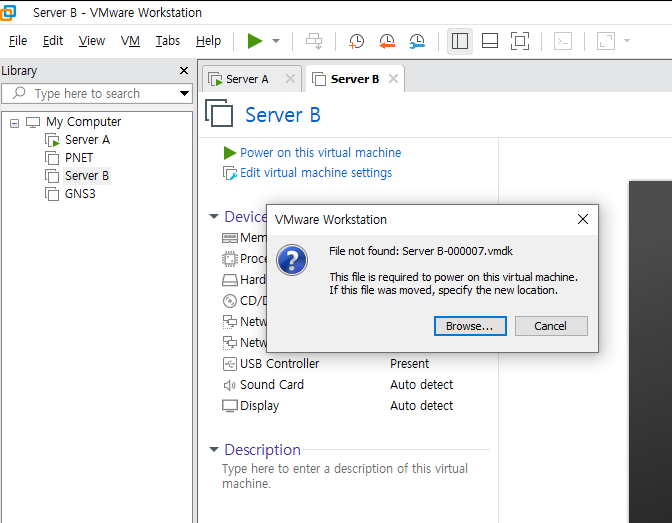Select Server B in the library tree
The width and height of the screenshot is (672, 523).
(87, 176)
